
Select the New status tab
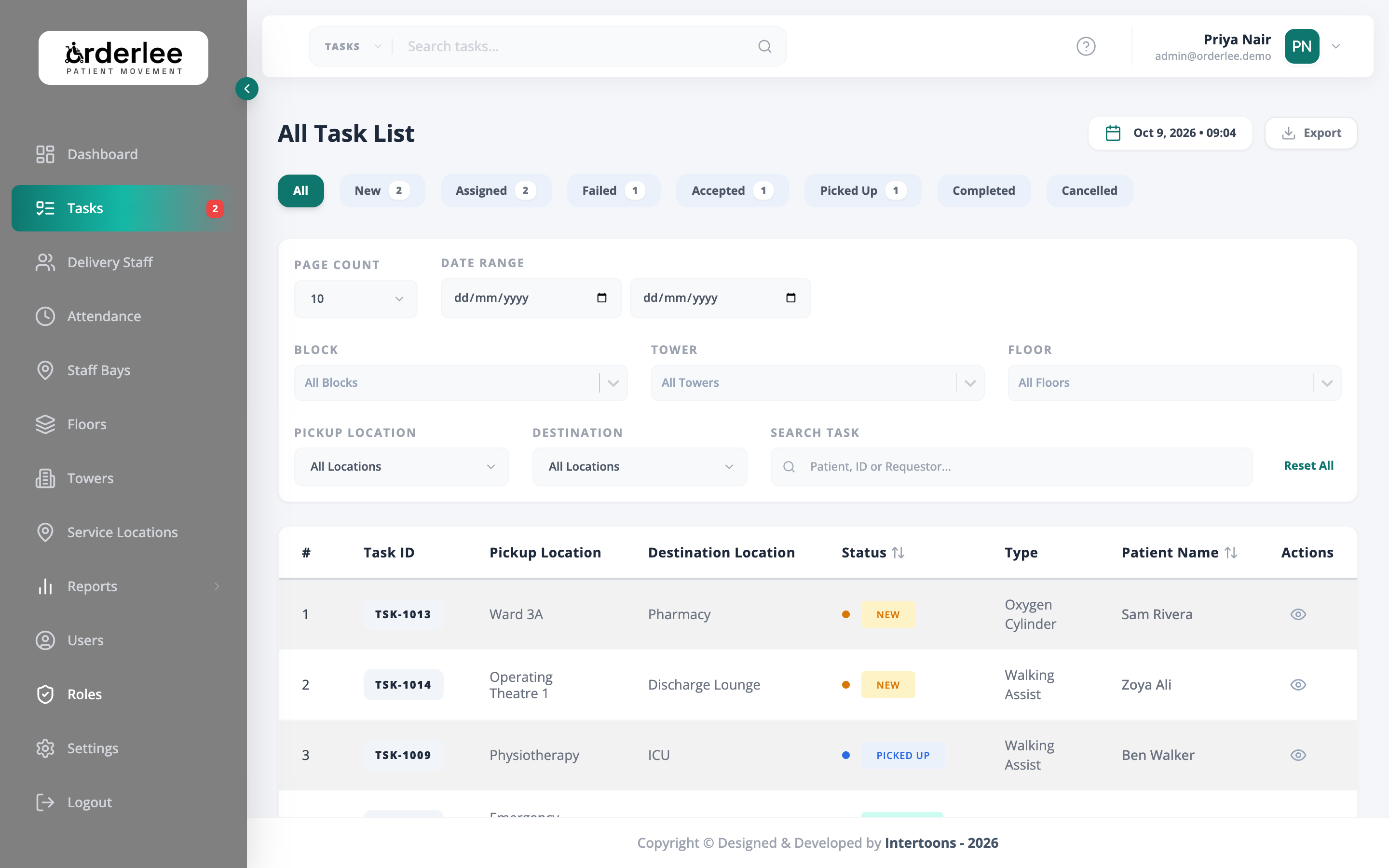pos(381,190)
